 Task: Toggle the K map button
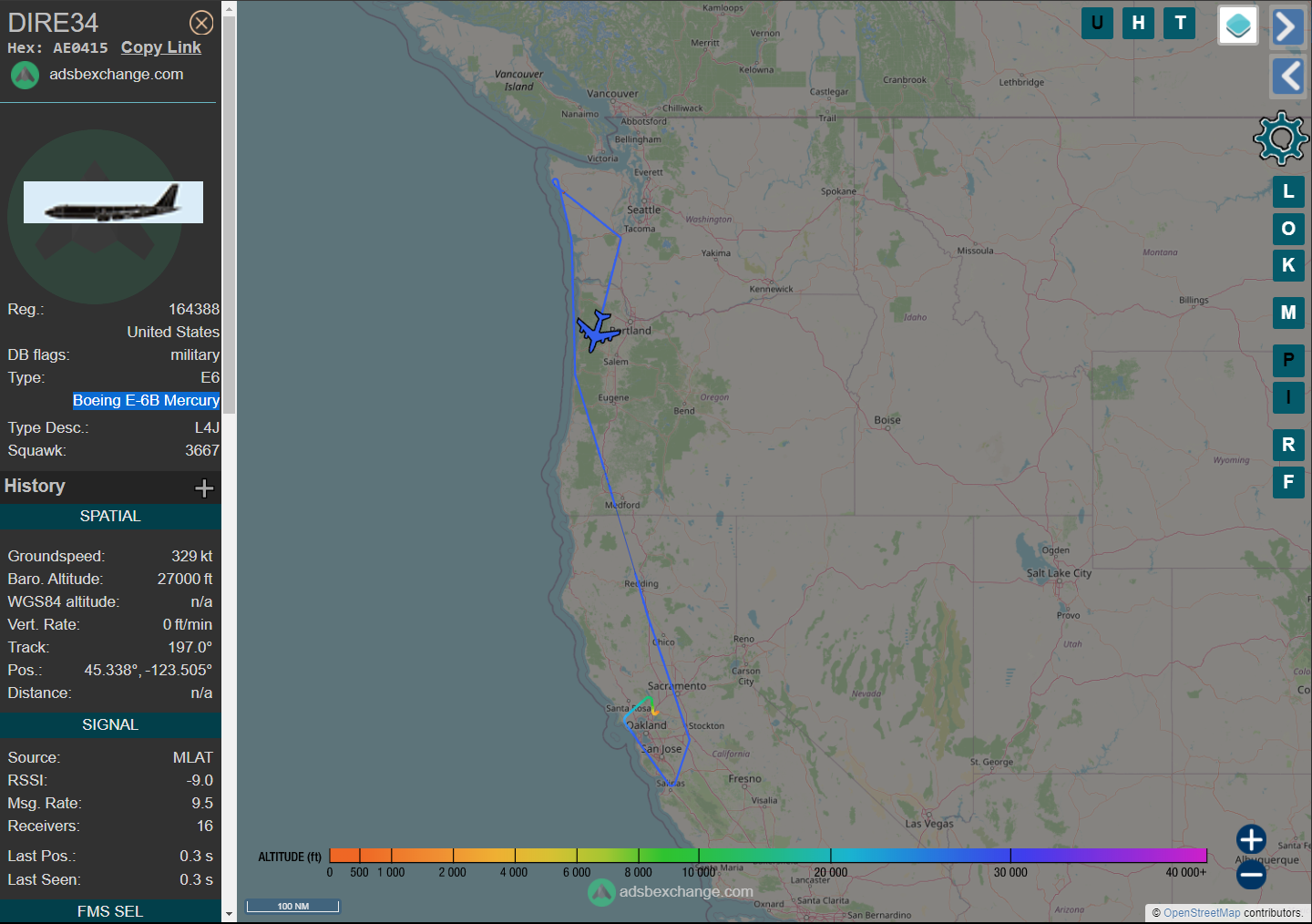pos(1288,265)
